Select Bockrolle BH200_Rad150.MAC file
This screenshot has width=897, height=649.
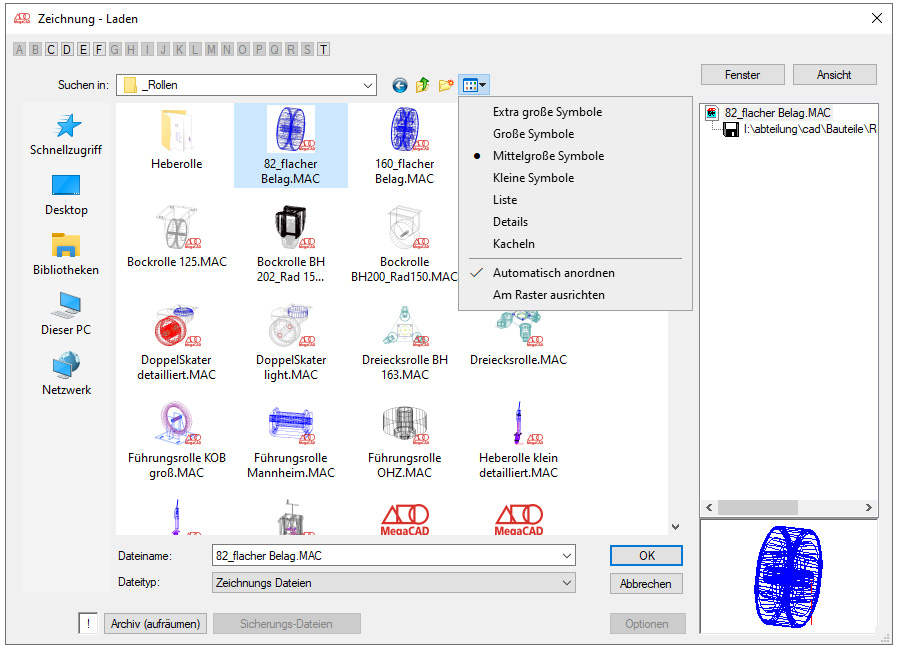click(x=404, y=244)
